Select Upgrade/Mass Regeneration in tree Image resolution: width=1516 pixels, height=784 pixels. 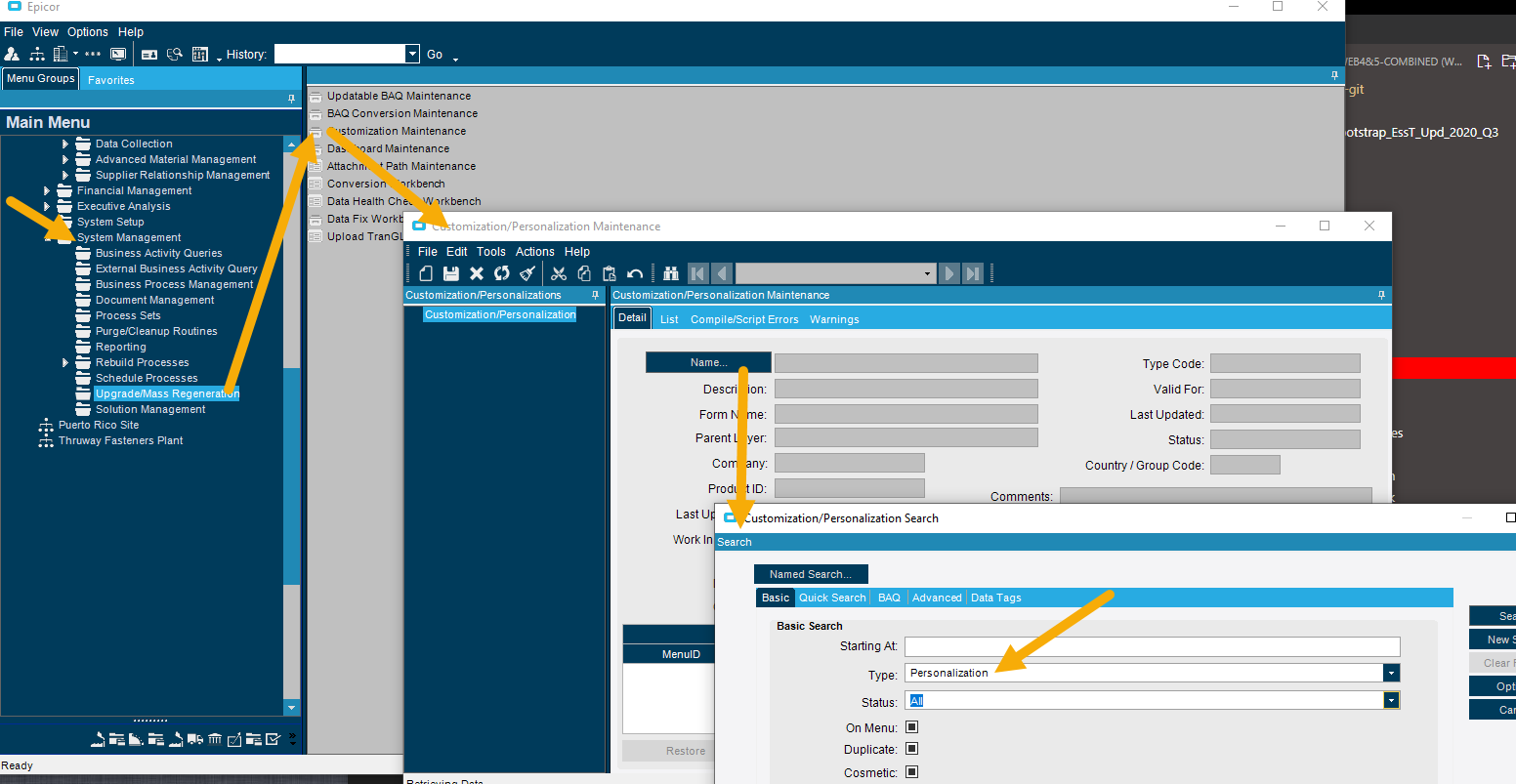[x=167, y=394]
